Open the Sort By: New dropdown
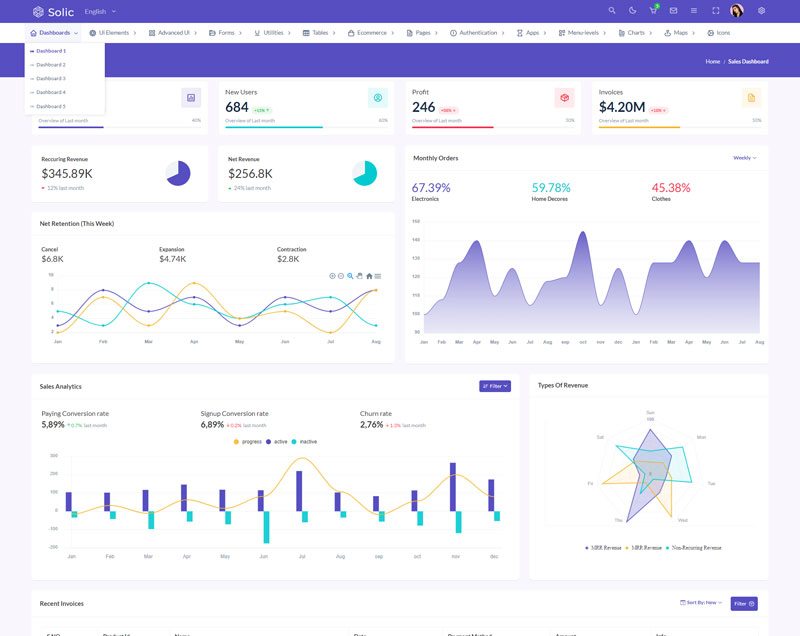This screenshot has width=800, height=636. tap(701, 603)
